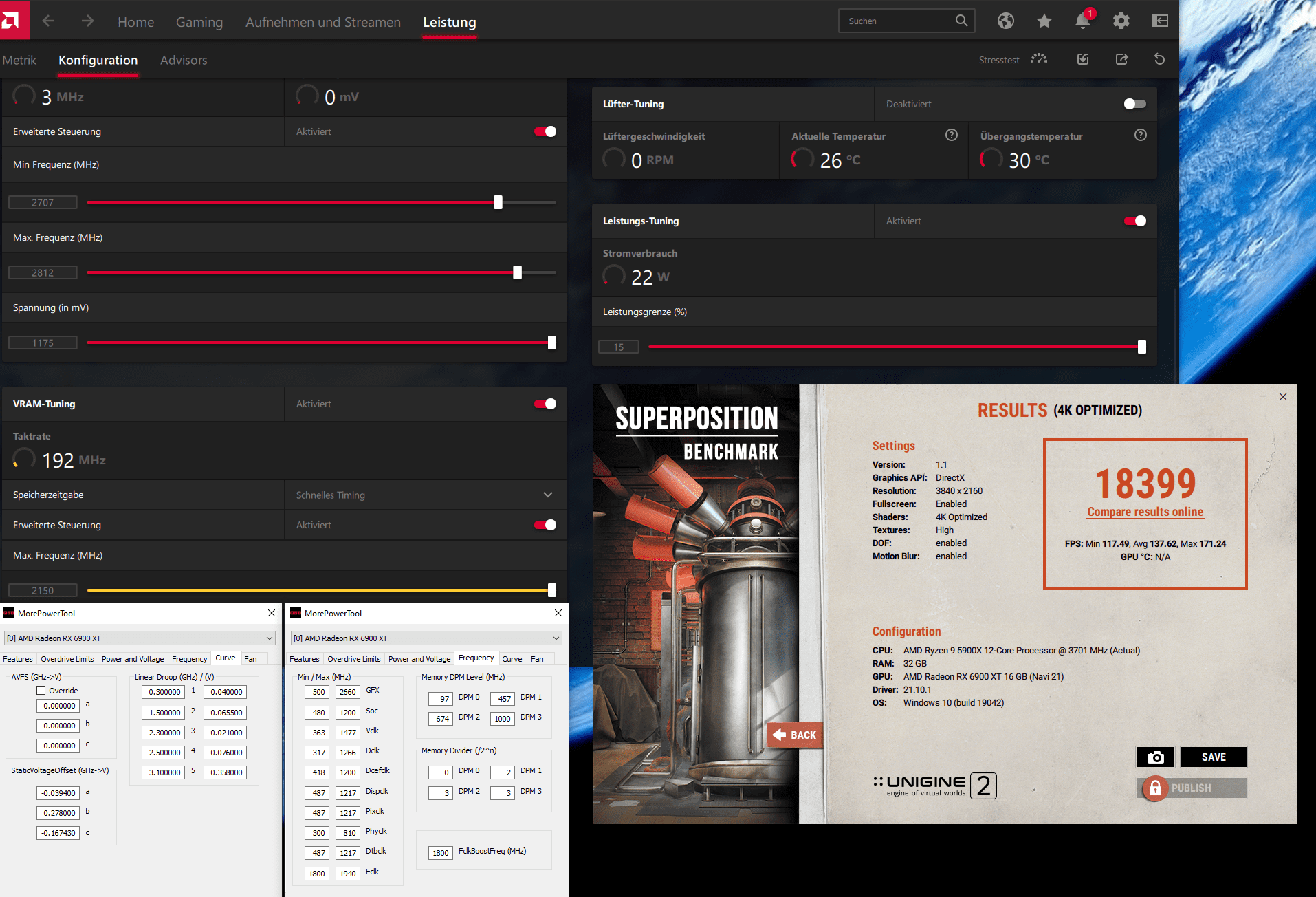Check the AVFS Override checkbox
The image size is (1316, 897).
pyautogui.click(x=41, y=691)
